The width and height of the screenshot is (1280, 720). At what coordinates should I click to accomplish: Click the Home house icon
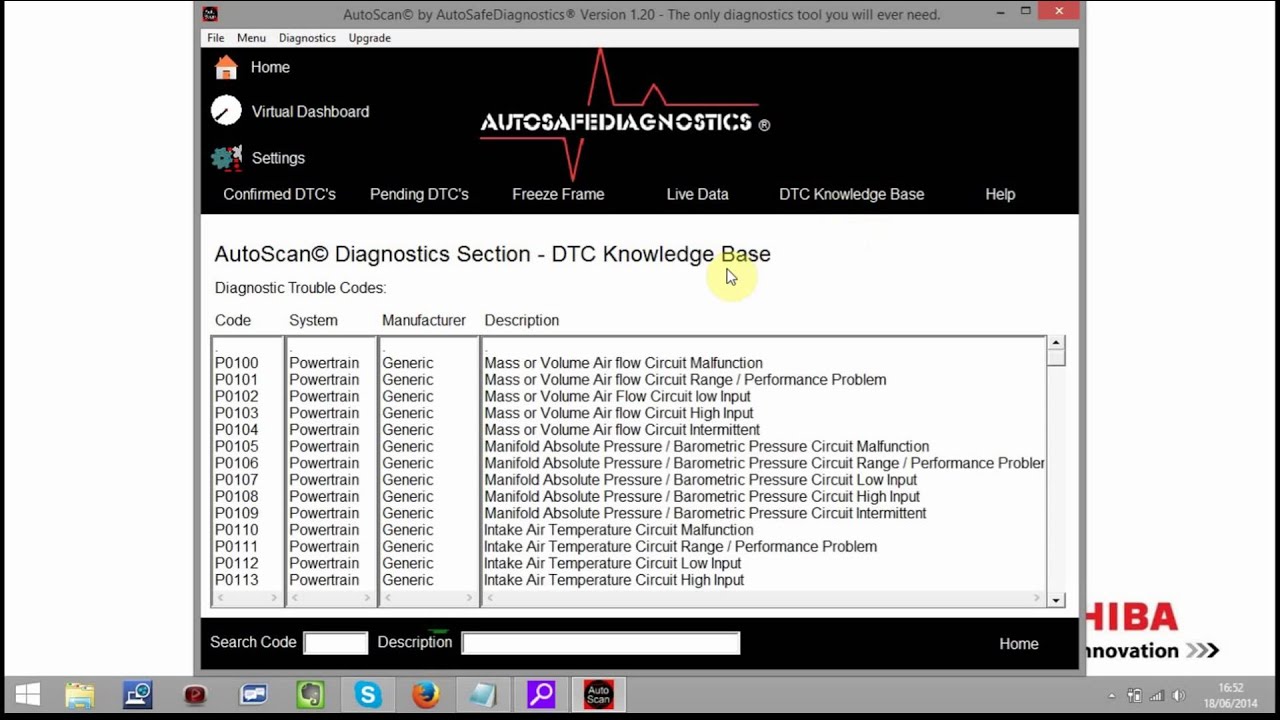226,67
